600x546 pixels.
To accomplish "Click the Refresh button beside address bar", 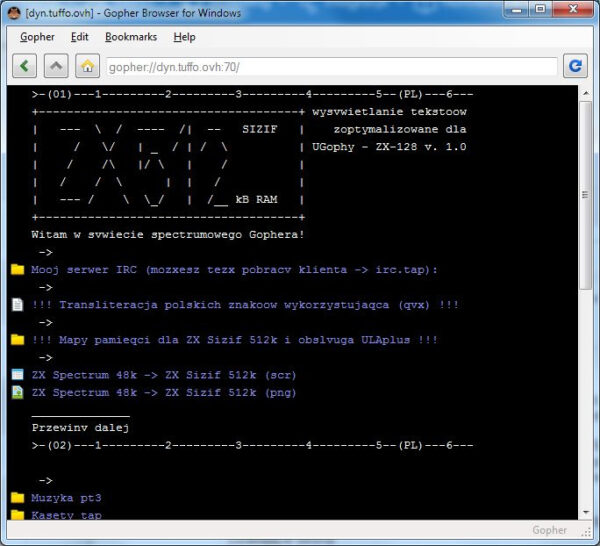I will (x=575, y=67).
